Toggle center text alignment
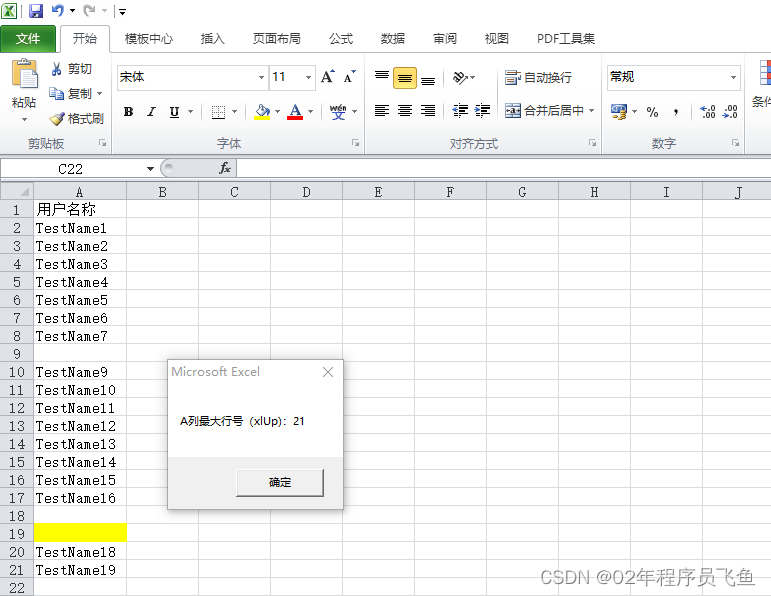Image resolution: width=771 pixels, height=596 pixels. pos(405,111)
